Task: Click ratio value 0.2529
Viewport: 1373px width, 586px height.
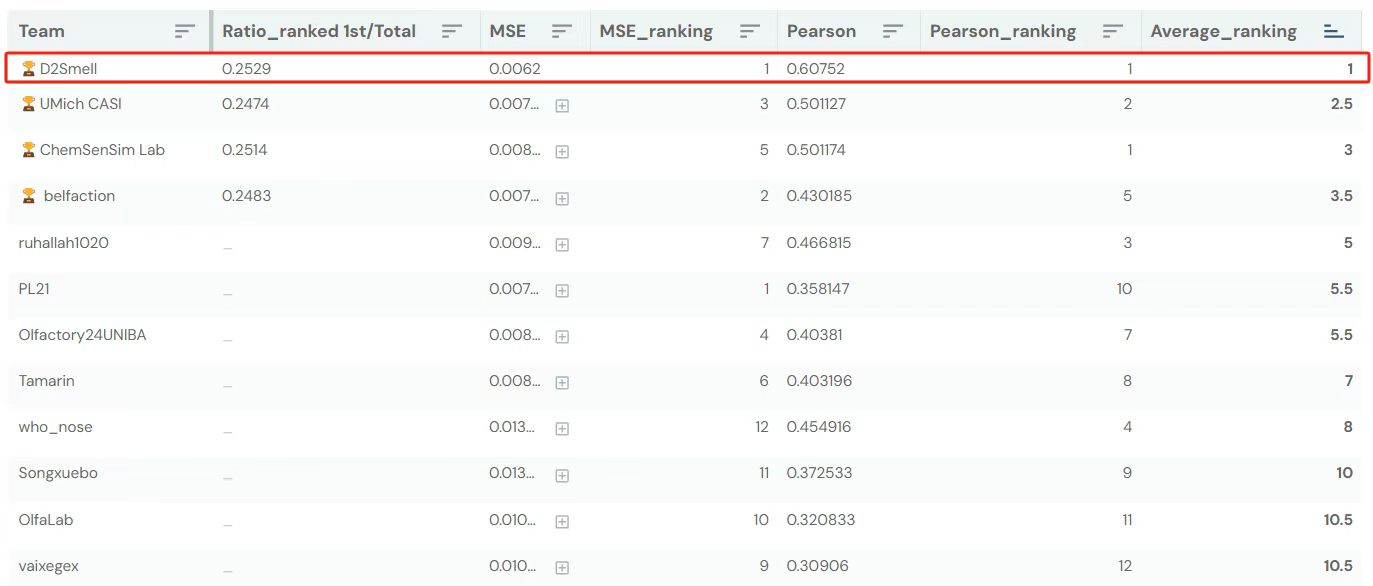Action: pyautogui.click(x=246, y=69)
